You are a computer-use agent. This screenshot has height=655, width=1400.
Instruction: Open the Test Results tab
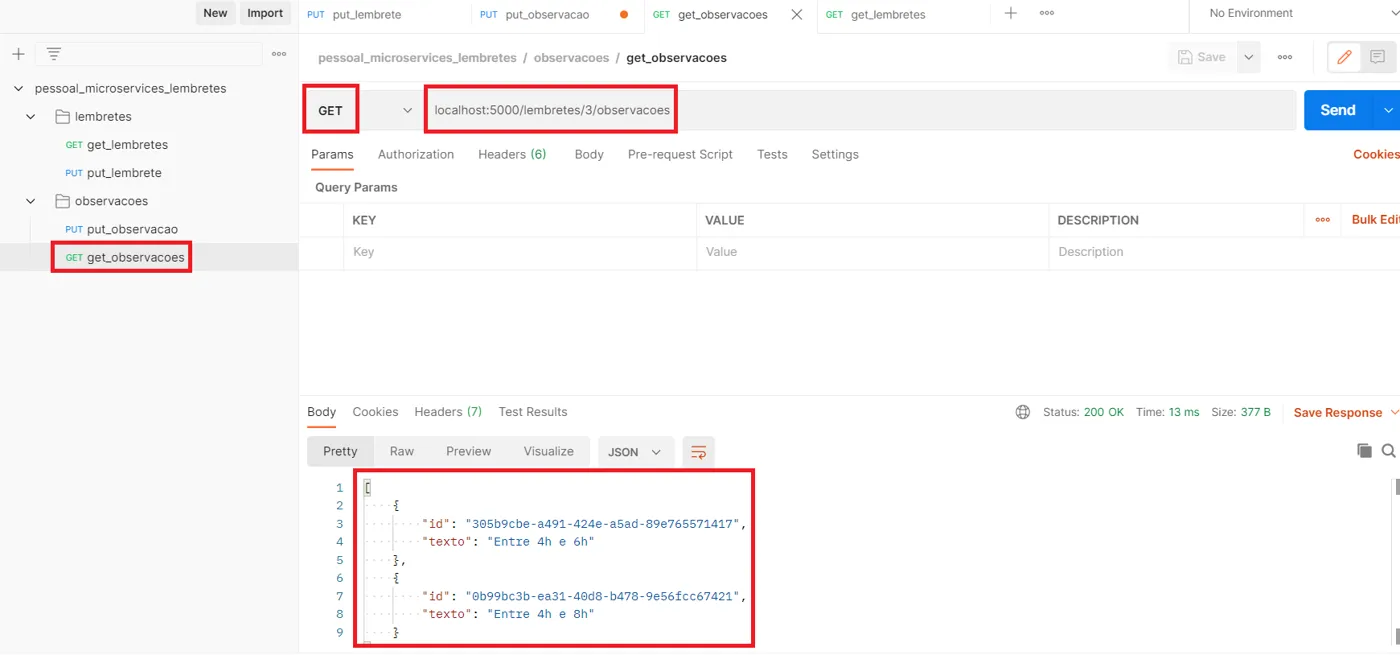pos(533,412)
